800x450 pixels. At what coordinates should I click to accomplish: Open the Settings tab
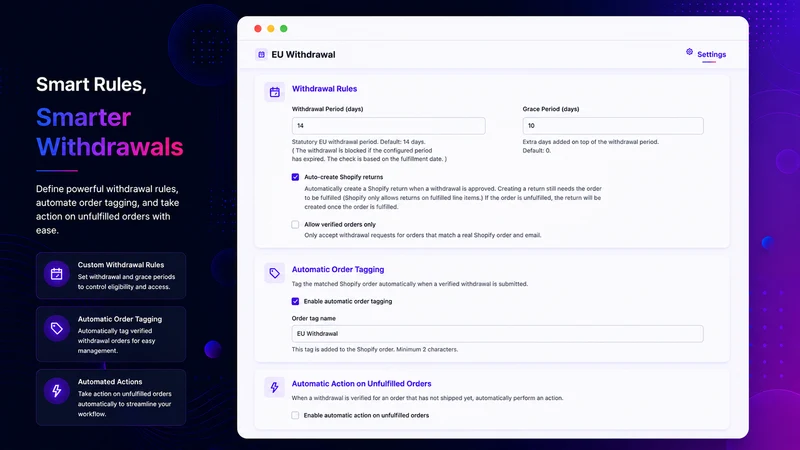(x=711, y=55)
